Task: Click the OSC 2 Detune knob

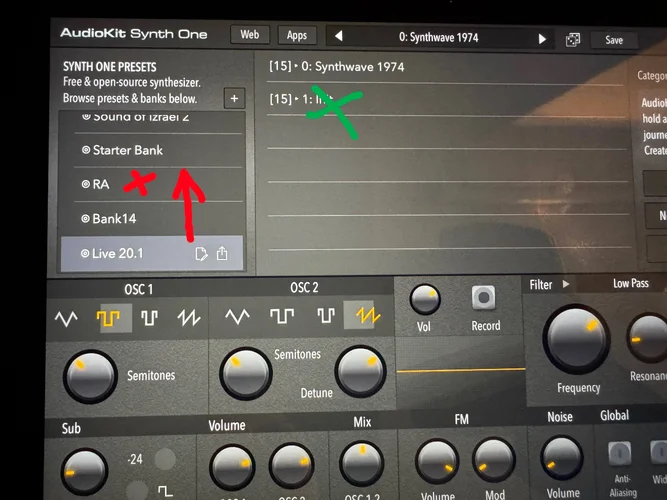Action: pyautogui.click(x=361, y=371)
